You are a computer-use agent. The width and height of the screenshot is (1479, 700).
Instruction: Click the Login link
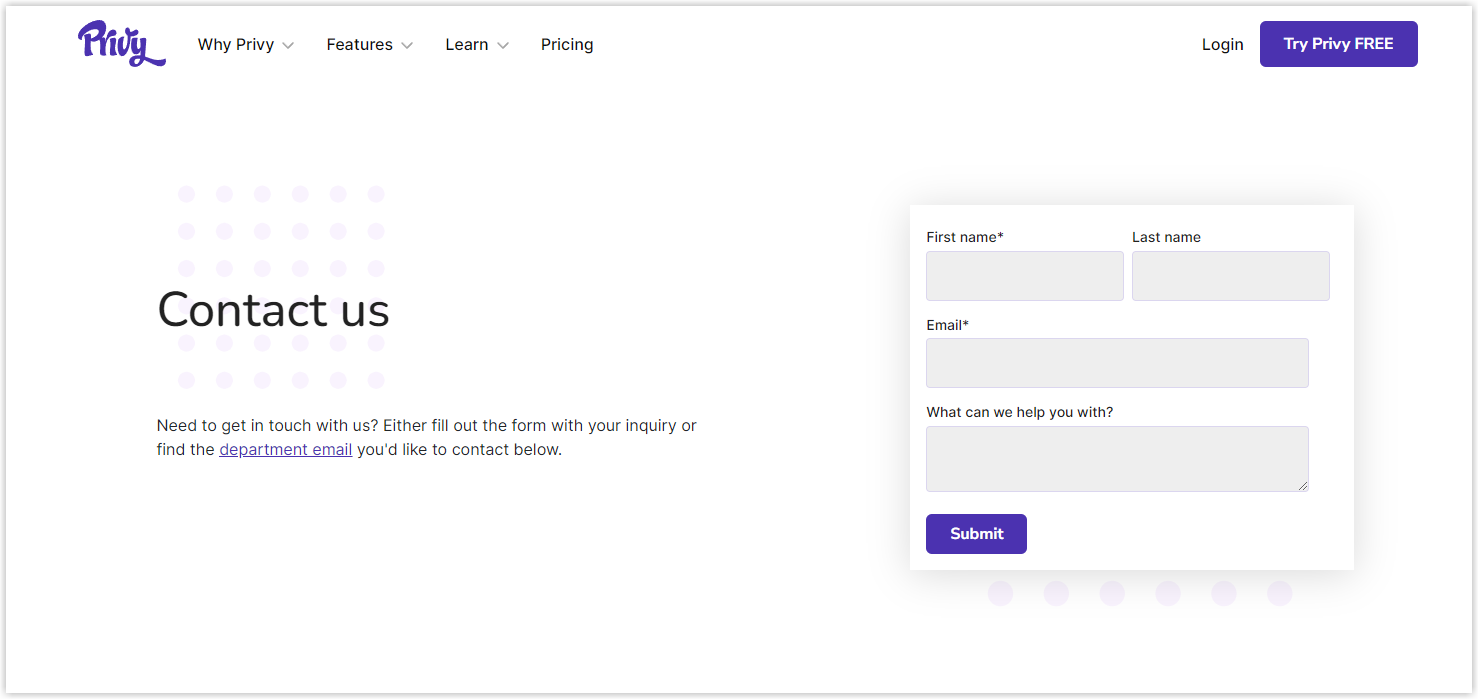[x=1222, y=44]
